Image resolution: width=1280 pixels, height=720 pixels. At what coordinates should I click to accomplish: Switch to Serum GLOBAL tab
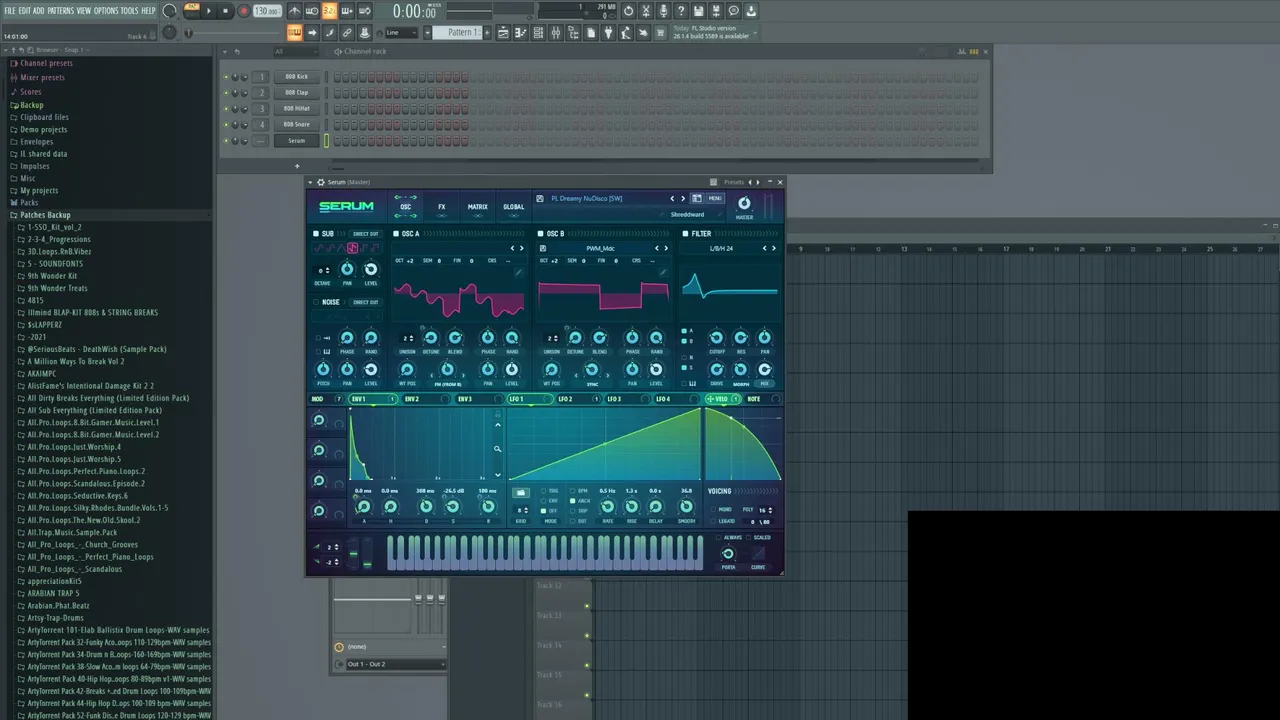[x=513, y=207]
